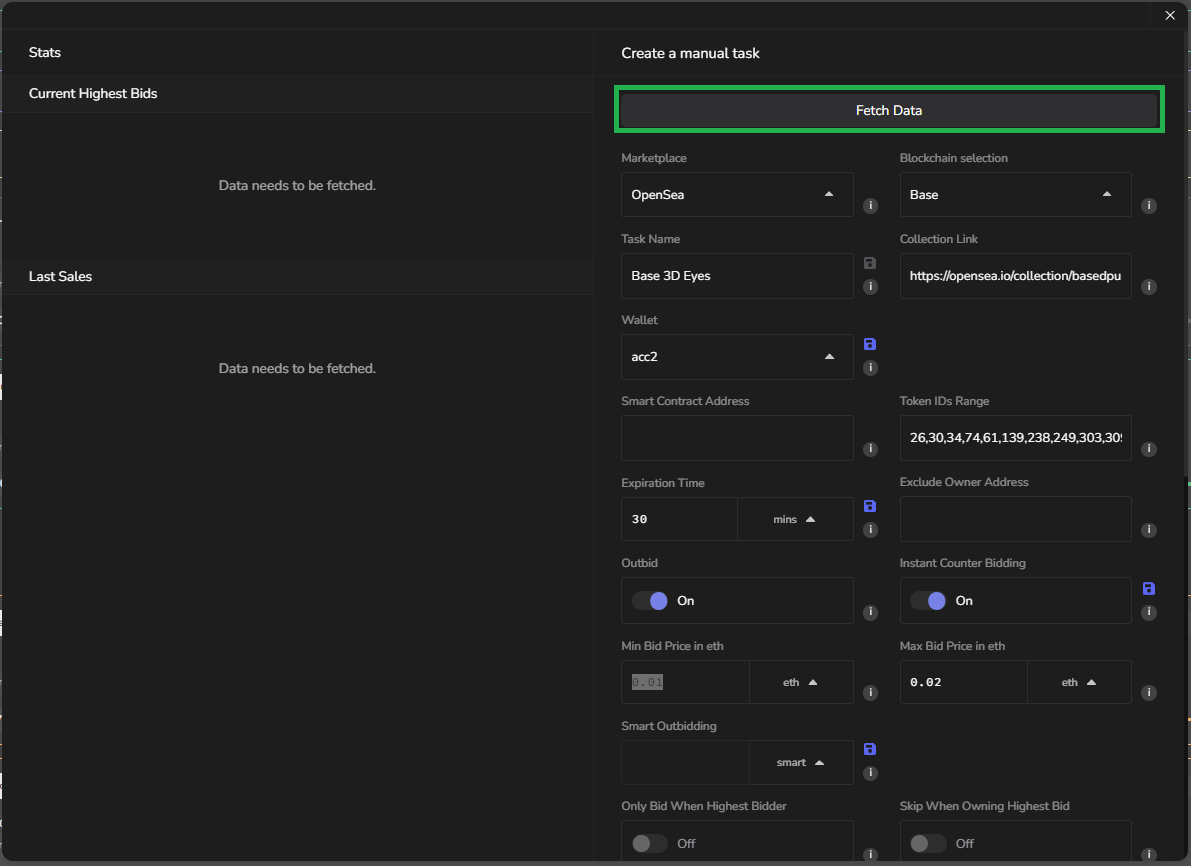Turn on Skip When Owning Highest Bid
The width and height of the screenshot is (1191, 866).
[928, 844]
